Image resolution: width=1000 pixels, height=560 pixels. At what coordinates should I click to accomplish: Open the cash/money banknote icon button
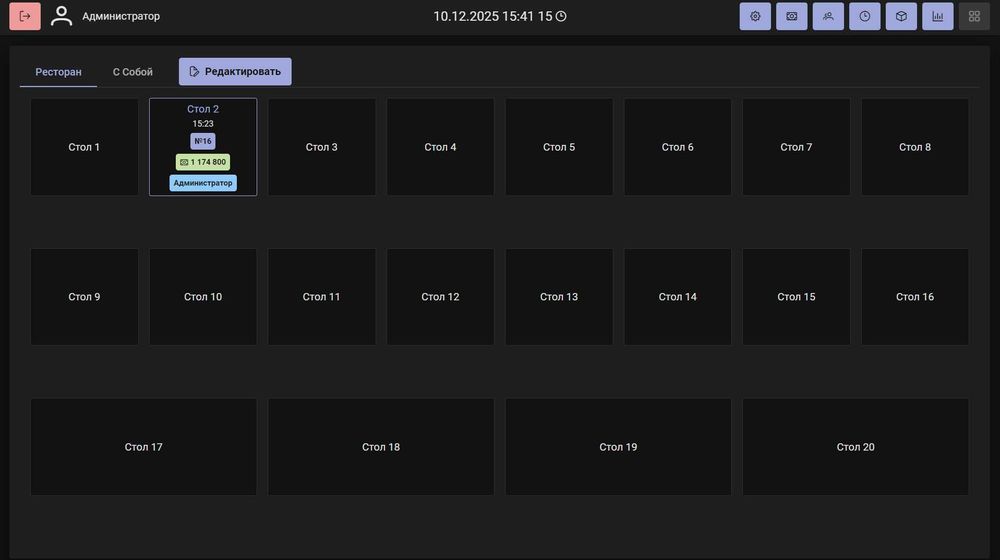click(791, 16)
